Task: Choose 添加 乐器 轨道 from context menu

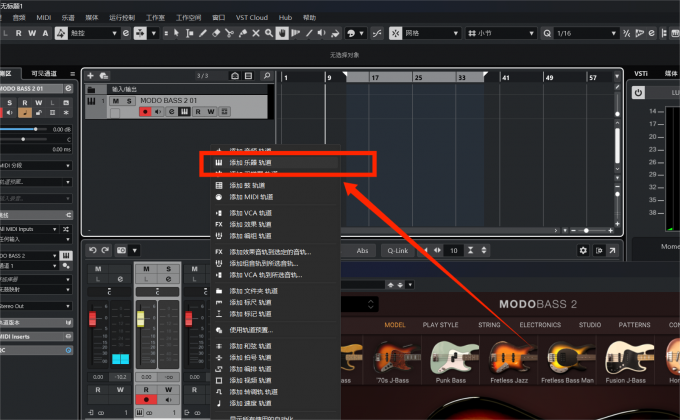Action: [x=275, y=162]
